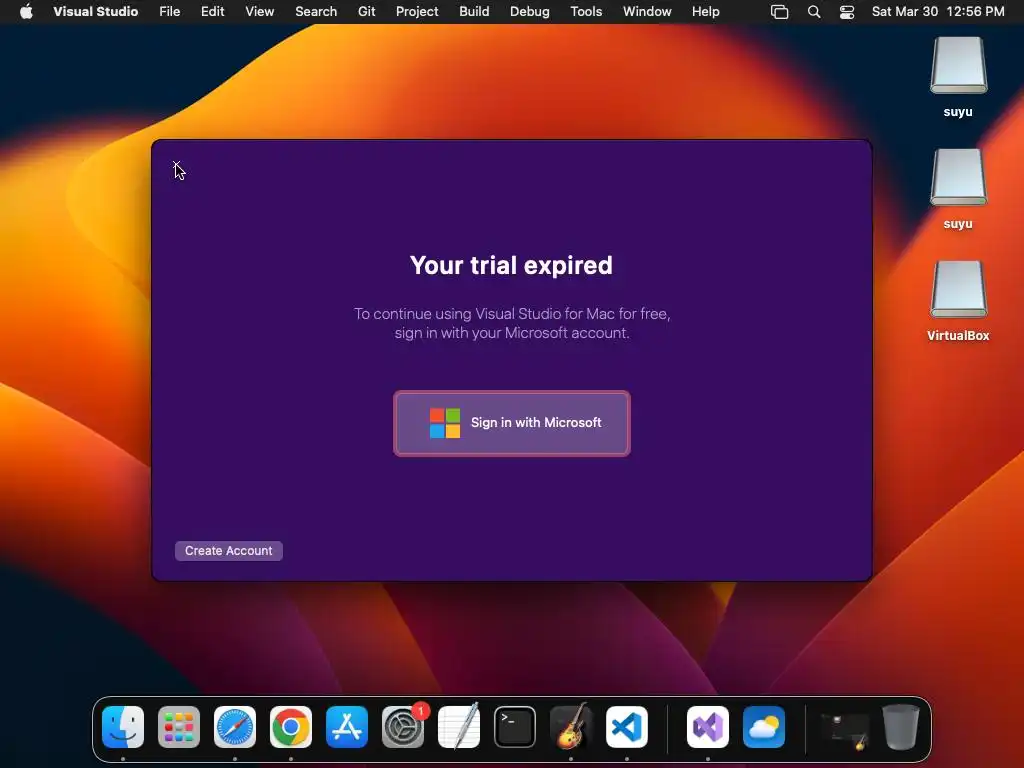Open the Git menu
Viewport: 1024px width, 768px height.
(x=366, y=12)
